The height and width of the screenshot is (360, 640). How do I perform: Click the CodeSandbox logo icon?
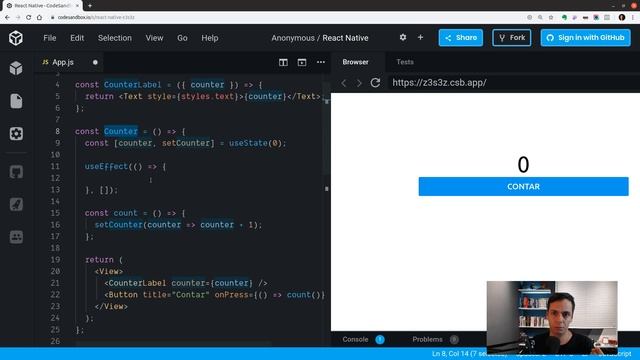point(16,38)
